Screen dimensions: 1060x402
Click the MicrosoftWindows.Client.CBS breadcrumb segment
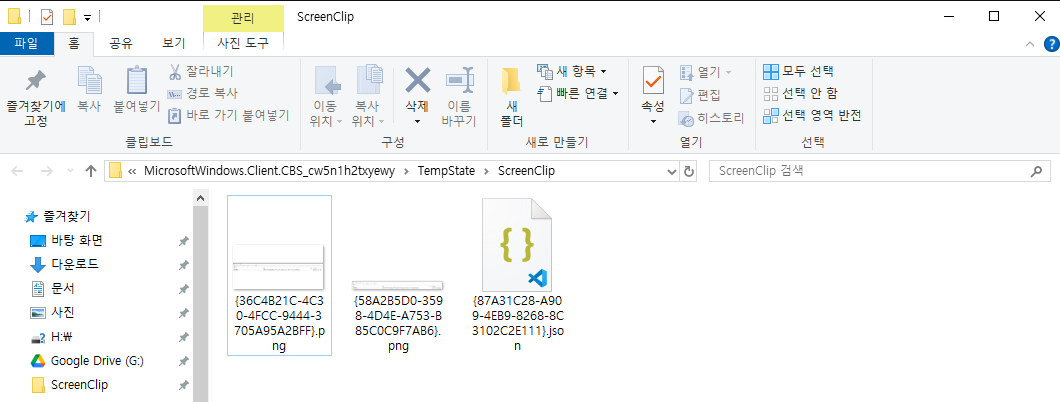(x=272, y=171)
